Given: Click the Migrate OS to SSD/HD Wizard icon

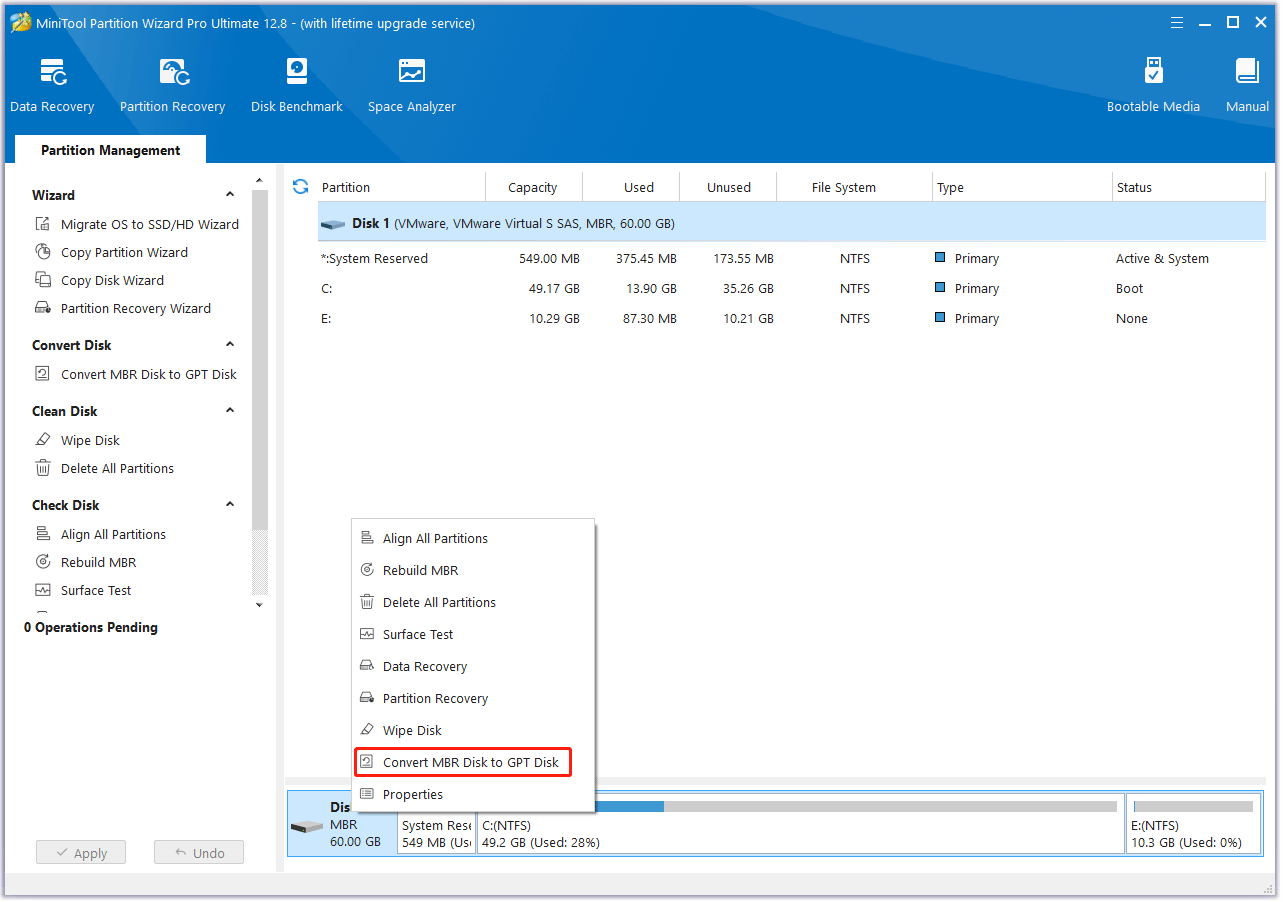Looking at the screenshot, I should (43, 224).
